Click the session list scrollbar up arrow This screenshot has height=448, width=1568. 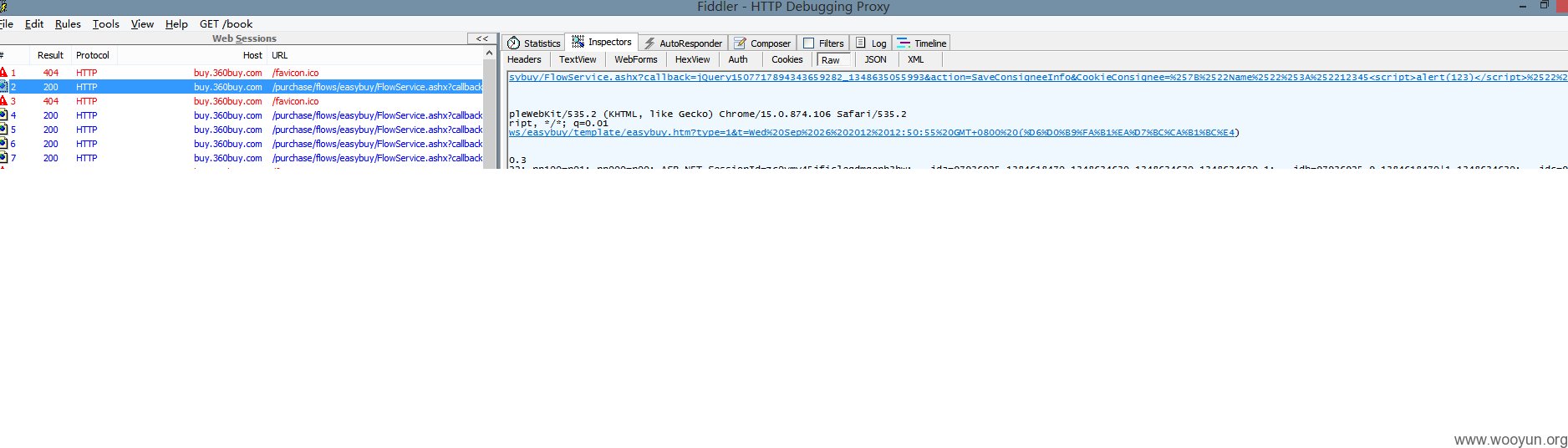[x=490, y=53]
